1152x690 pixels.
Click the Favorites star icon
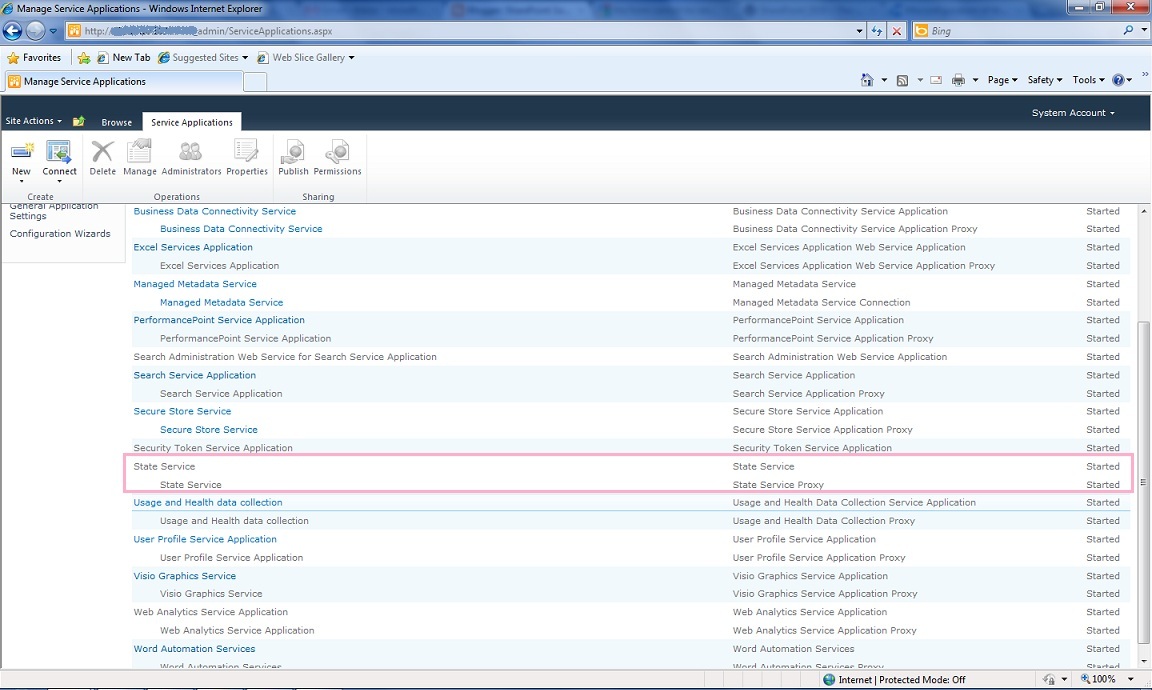click(12, 57)
